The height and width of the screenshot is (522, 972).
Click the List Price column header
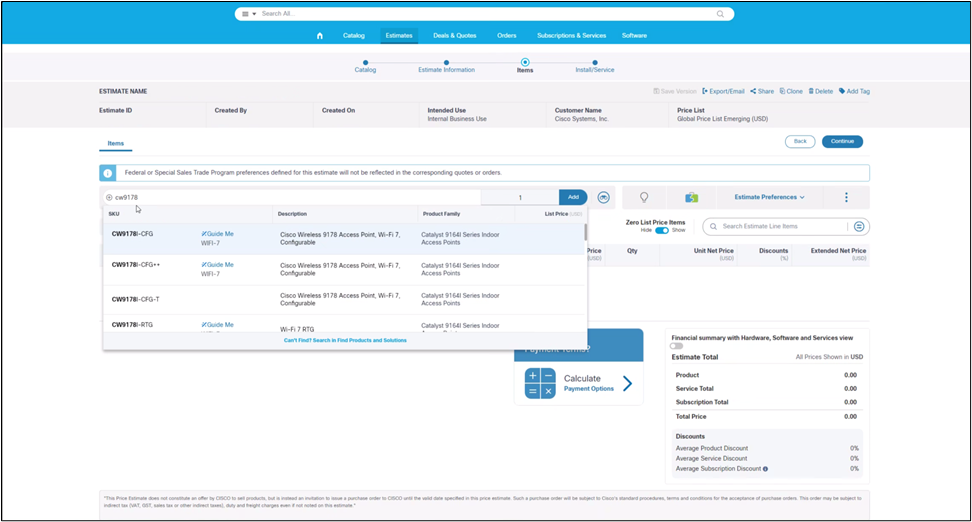563,214
